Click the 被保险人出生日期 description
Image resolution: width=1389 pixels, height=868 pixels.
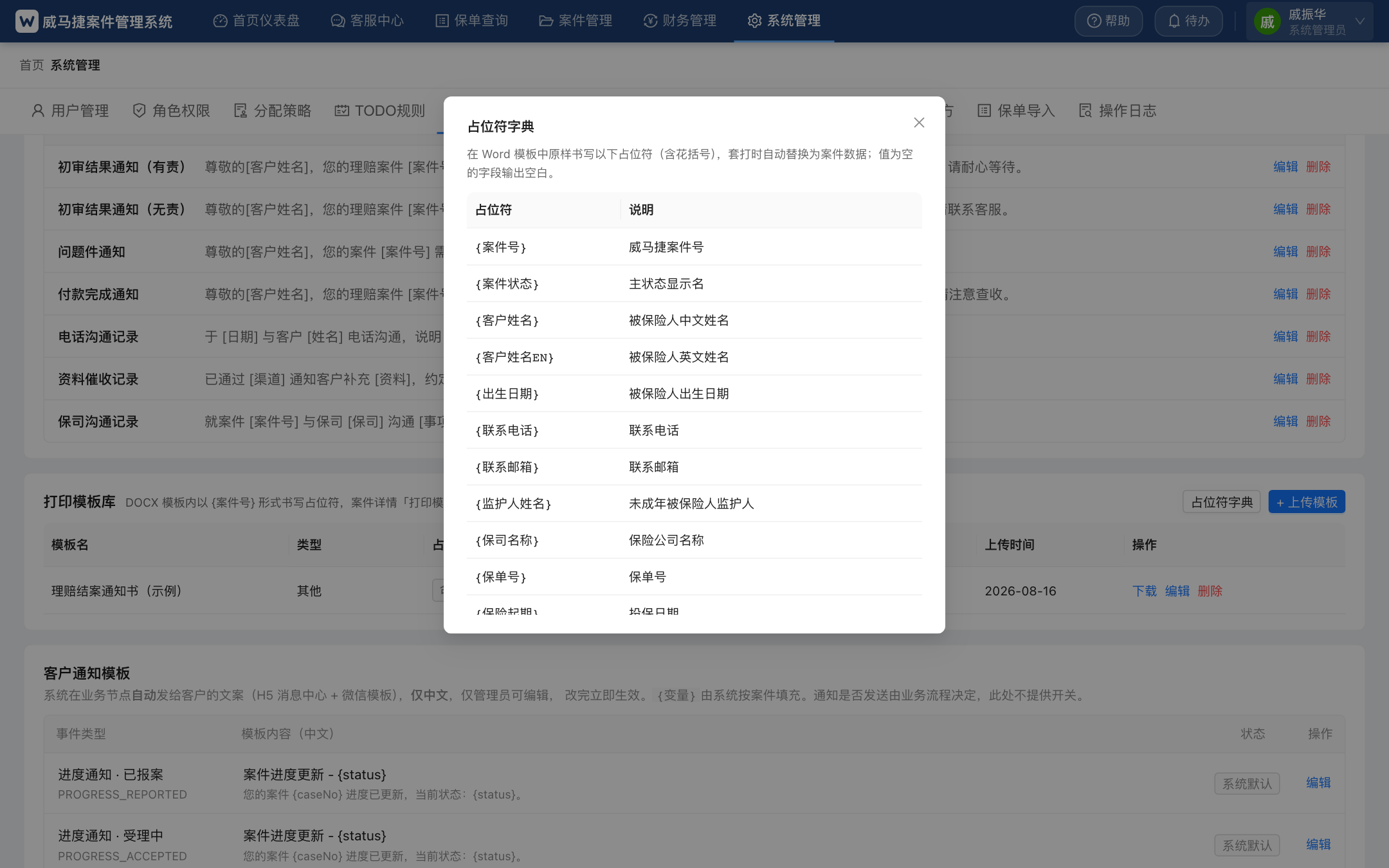tap(678, 393)
